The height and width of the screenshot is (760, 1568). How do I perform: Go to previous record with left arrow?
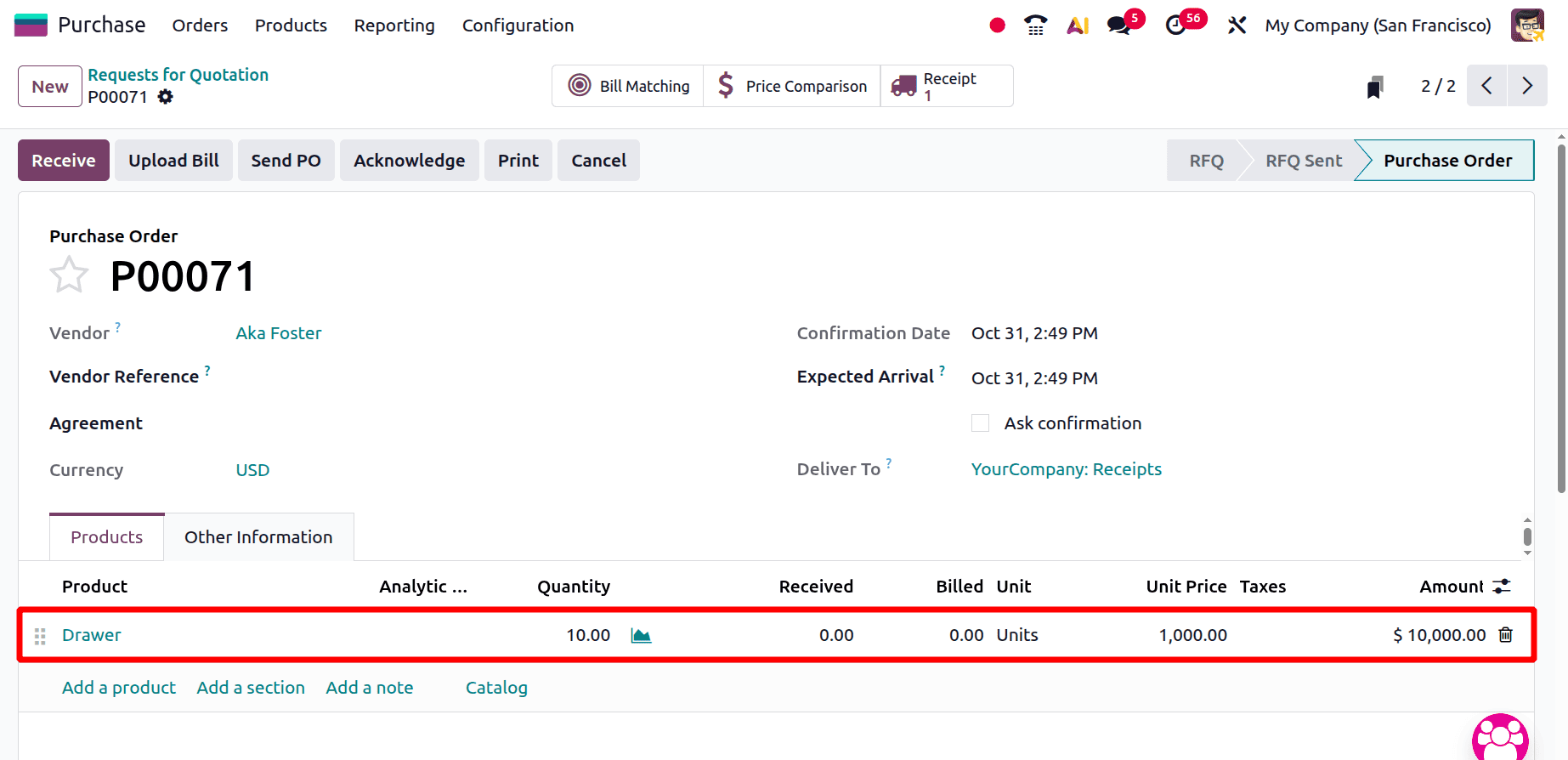pos(1486,86)
